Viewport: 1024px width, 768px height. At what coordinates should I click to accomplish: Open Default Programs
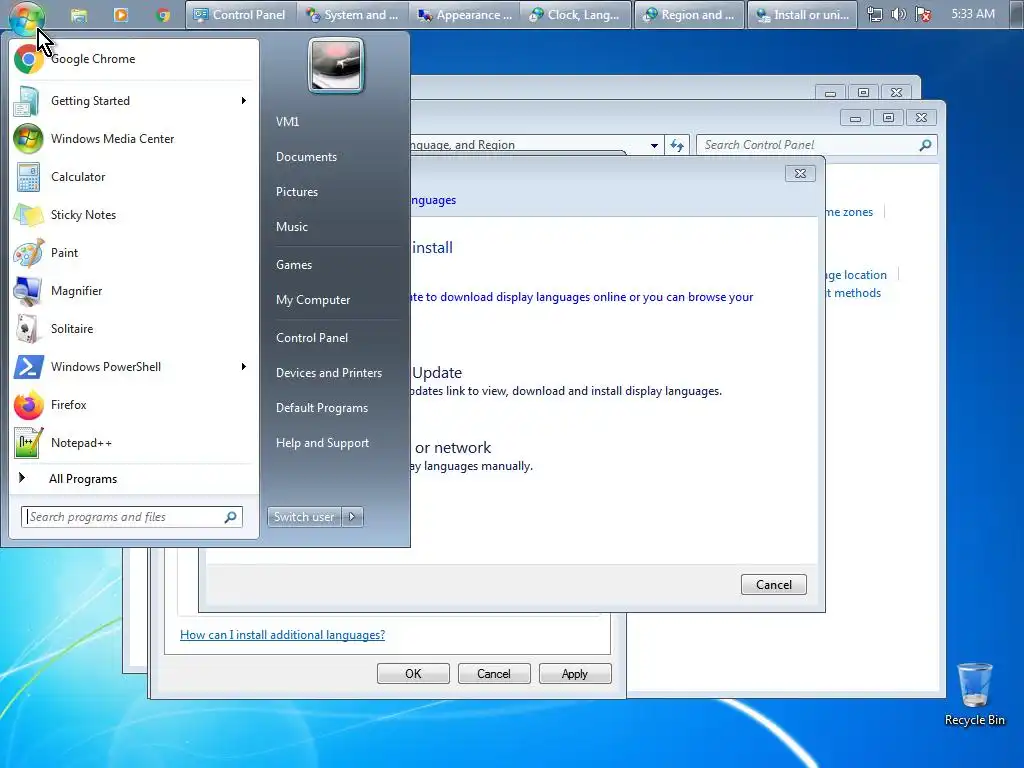(x=321, y=408)
